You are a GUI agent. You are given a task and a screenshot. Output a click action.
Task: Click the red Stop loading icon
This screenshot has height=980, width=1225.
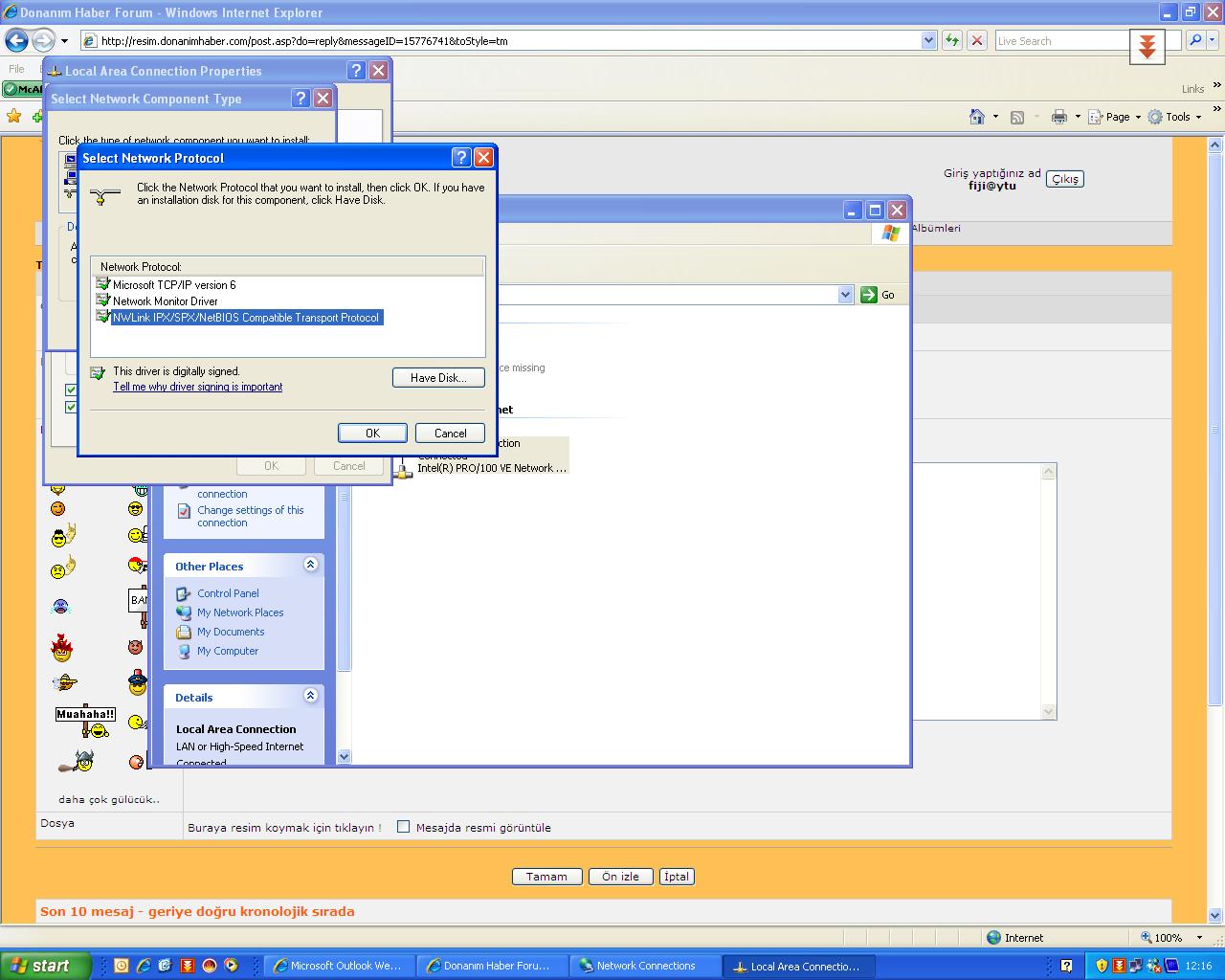coord(976,40)
